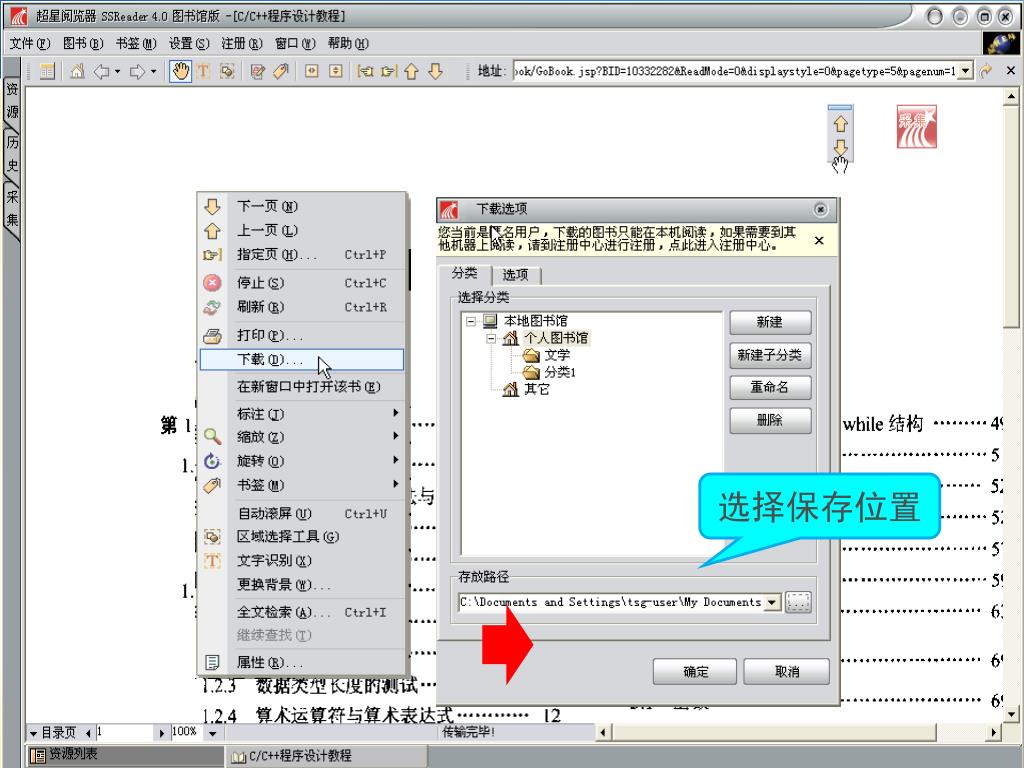Fit page to height icon
The width and height of the screenshot is (1024, 768).
point(335,71)
